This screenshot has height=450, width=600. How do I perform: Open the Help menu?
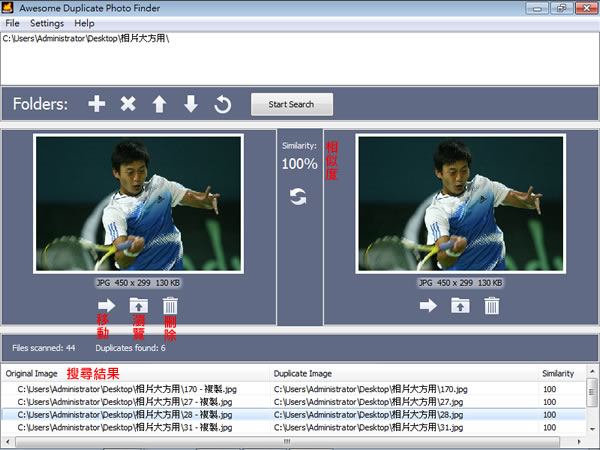(x=85, y=22)
